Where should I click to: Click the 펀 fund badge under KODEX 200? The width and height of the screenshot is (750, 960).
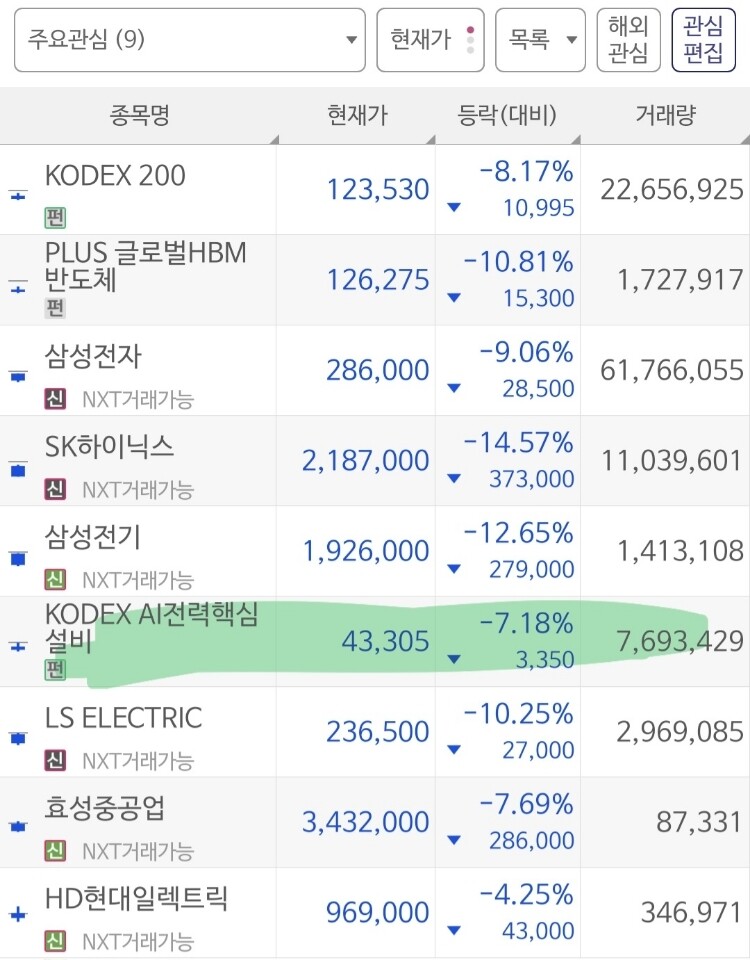pyautogui.click(x=55, y=217)
